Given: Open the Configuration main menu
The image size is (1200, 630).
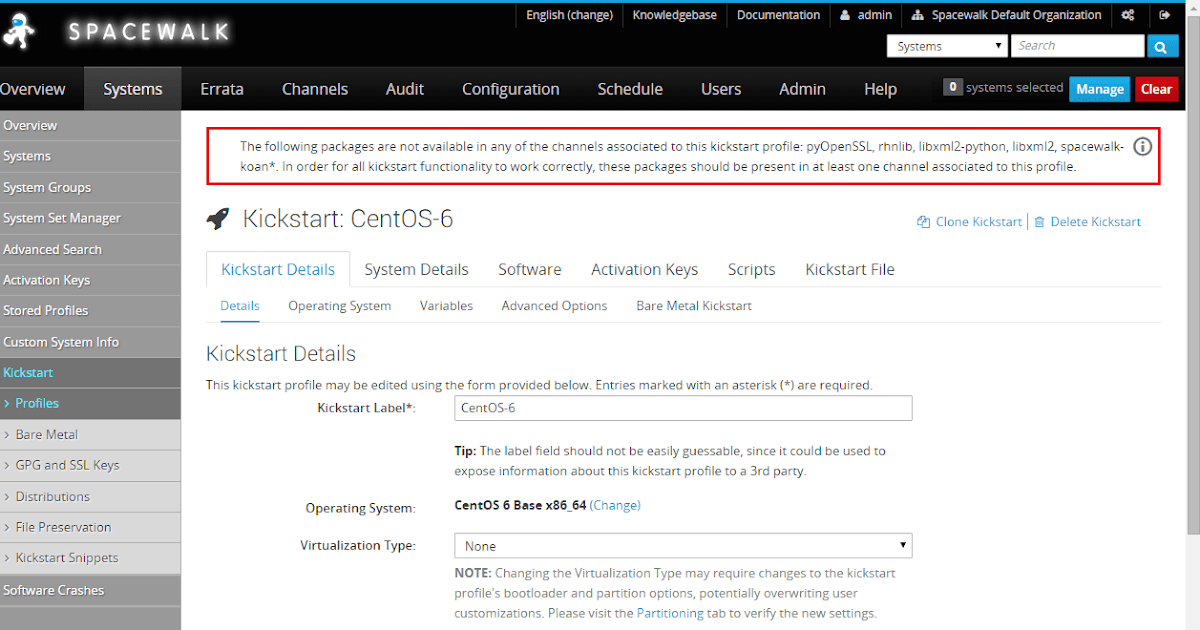Looking at the screenshot, I should click(x=511, y=89).
